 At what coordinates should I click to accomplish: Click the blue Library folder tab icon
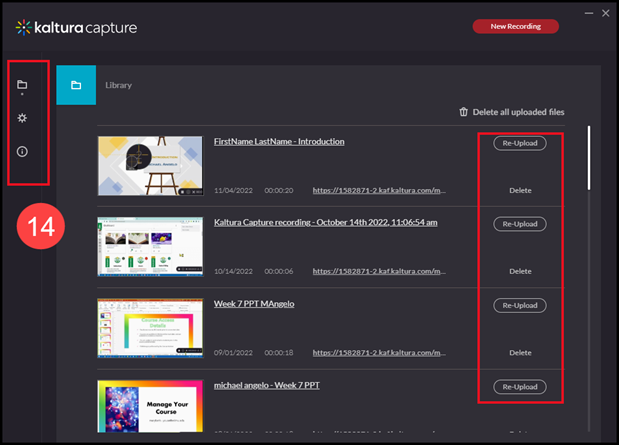coord(76,85)
